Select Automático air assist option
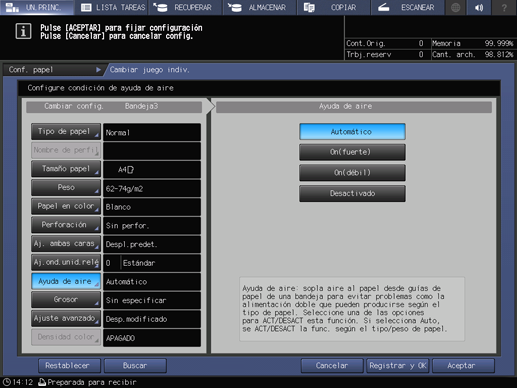This screenshot has height=388, width=517. [352, 132]
